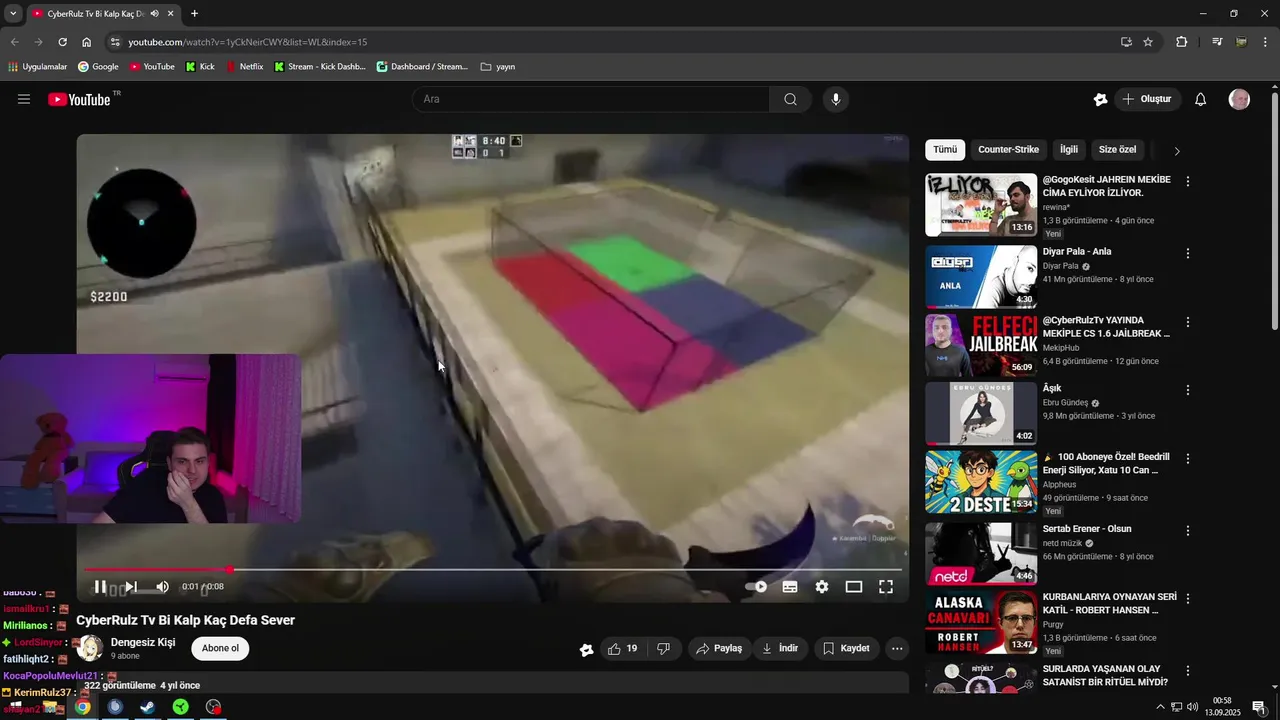Dislike the video
Viewport: 1280px width, 720px height.
point(663,648)
